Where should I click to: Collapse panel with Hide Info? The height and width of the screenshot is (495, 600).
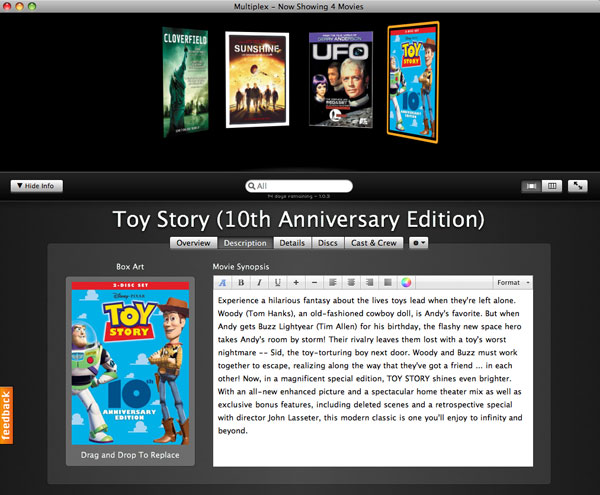click(37, 186)
